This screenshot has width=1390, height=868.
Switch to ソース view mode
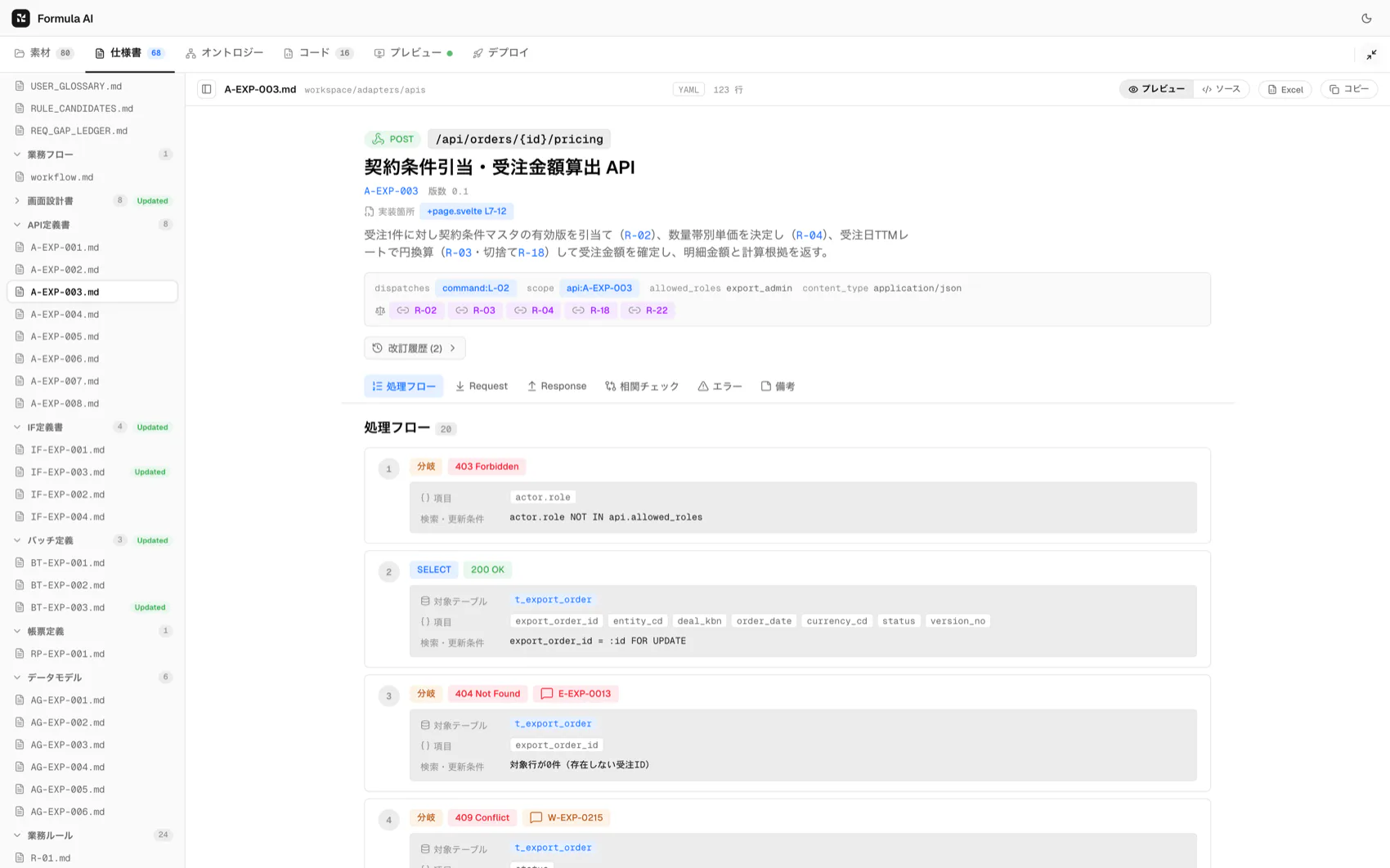[x=1221, y=89]
